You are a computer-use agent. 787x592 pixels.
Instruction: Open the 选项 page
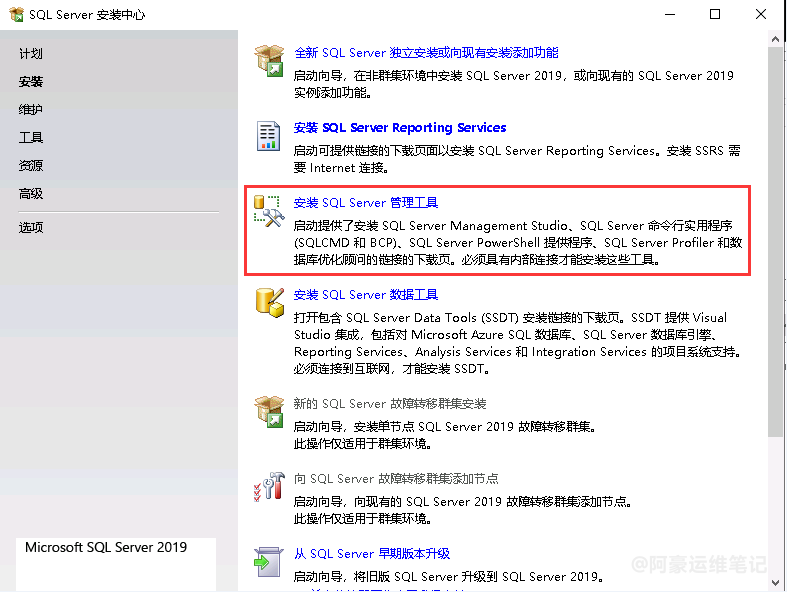click(x=31, y=227)
